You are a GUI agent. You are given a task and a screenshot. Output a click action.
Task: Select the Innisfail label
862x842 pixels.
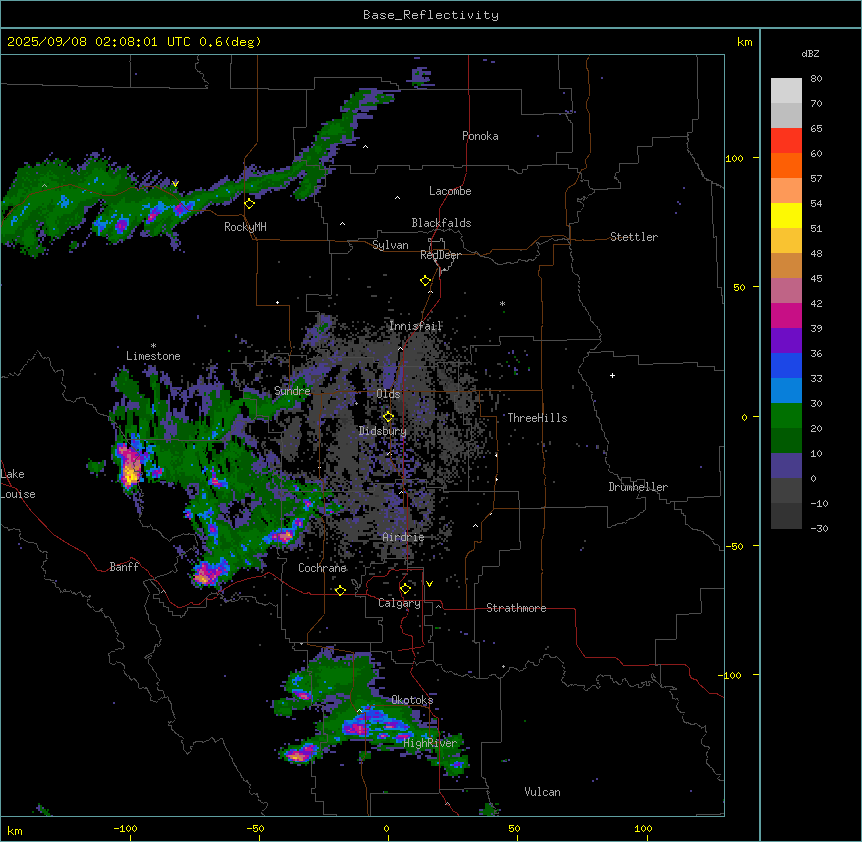tap(415, 326)
